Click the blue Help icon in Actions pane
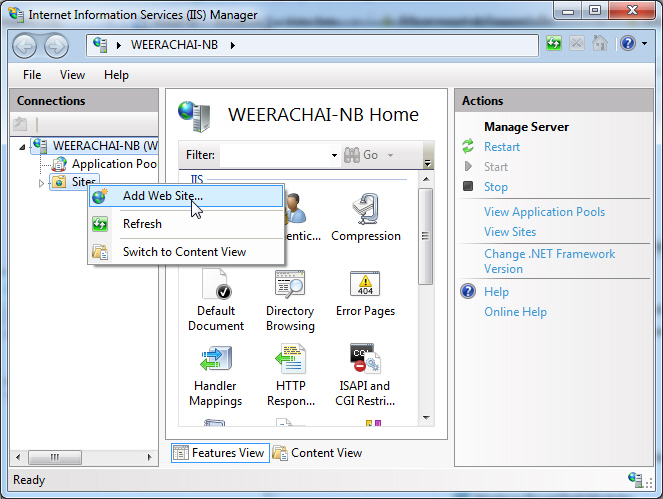663x499 pixels. [x=468, y=291]
